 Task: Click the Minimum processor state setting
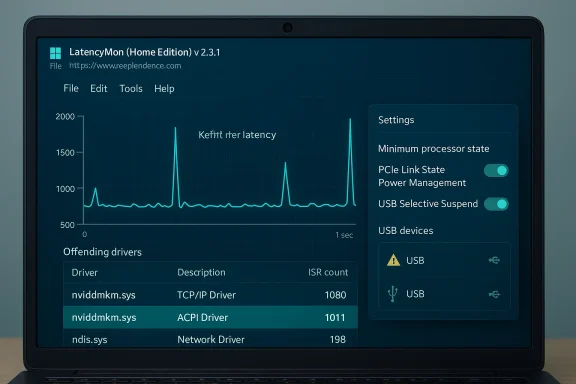(433, 149)
